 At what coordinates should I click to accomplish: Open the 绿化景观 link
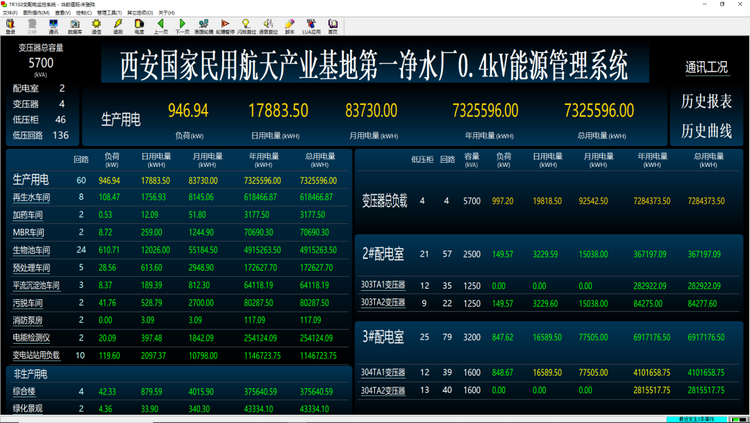(x=27, y=409)
